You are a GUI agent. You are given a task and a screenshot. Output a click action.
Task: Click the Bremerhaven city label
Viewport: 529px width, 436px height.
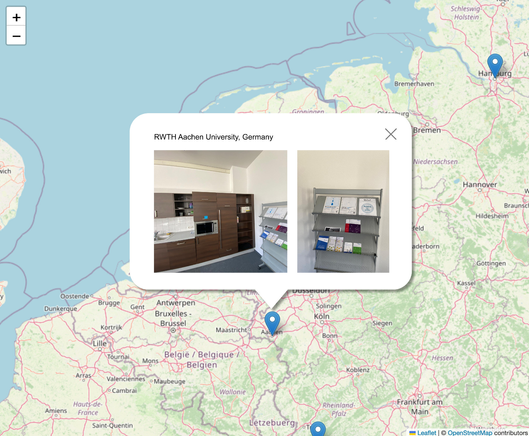click(x=414, y=84)
